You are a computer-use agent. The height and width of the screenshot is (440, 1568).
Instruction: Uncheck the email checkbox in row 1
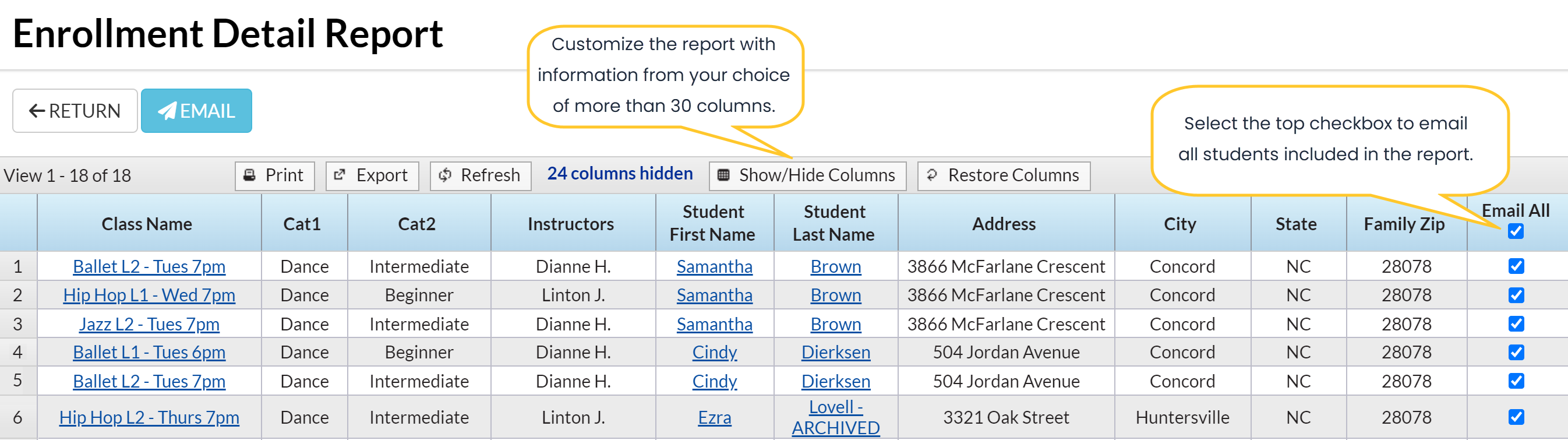(x=1516, y=266)
